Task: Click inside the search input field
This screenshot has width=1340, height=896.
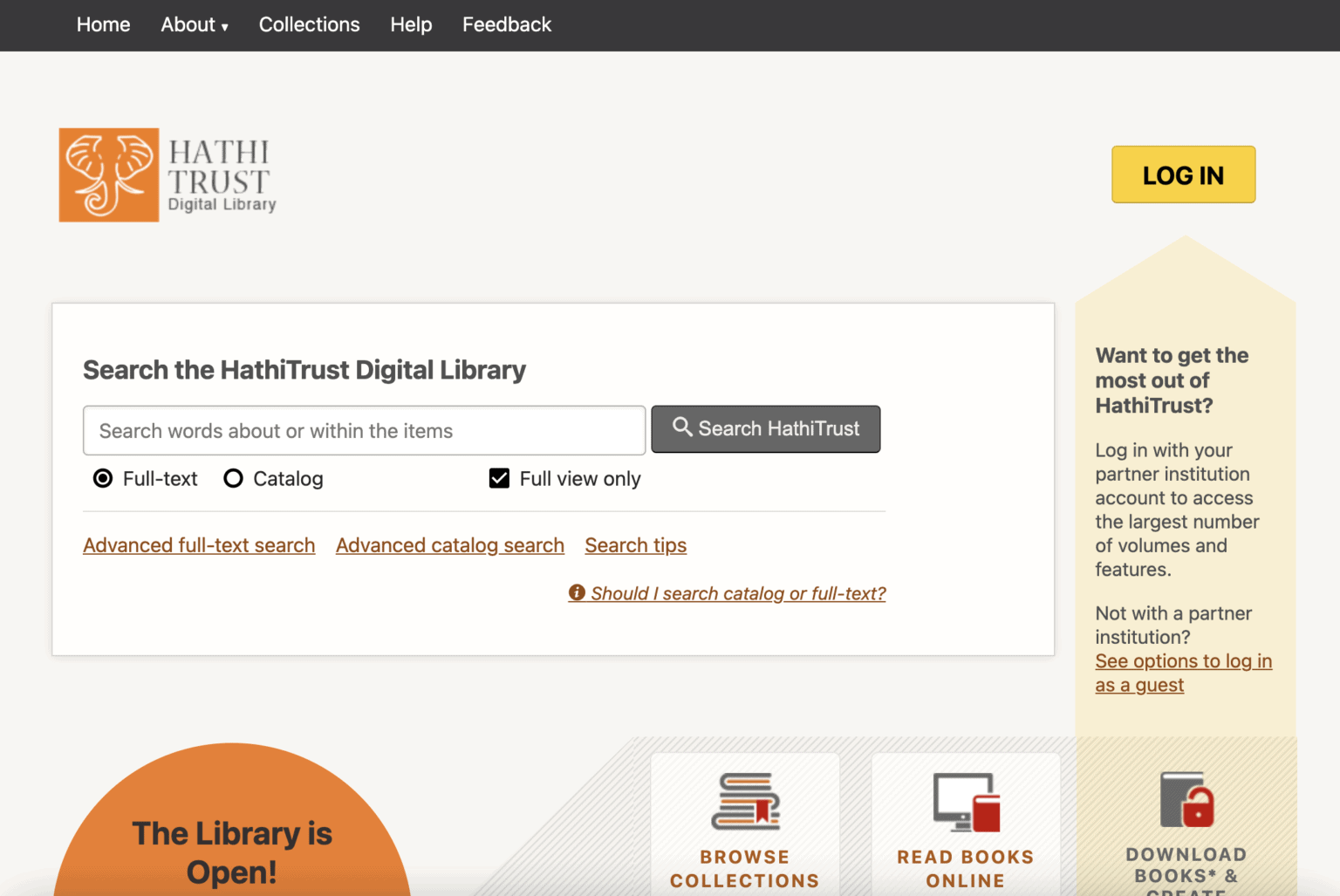Action: point(364,430)
